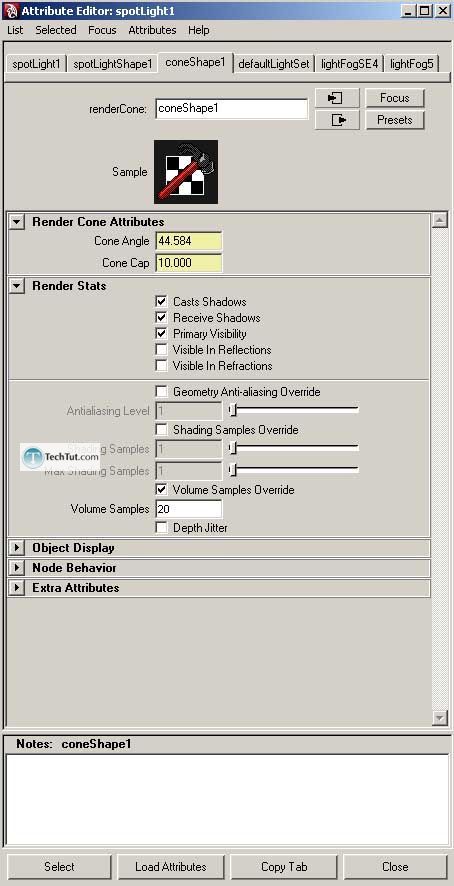The height and width of the screenshot is (886, 454).
Task: Click the Load Attributes button
Action: click(171, 866)
